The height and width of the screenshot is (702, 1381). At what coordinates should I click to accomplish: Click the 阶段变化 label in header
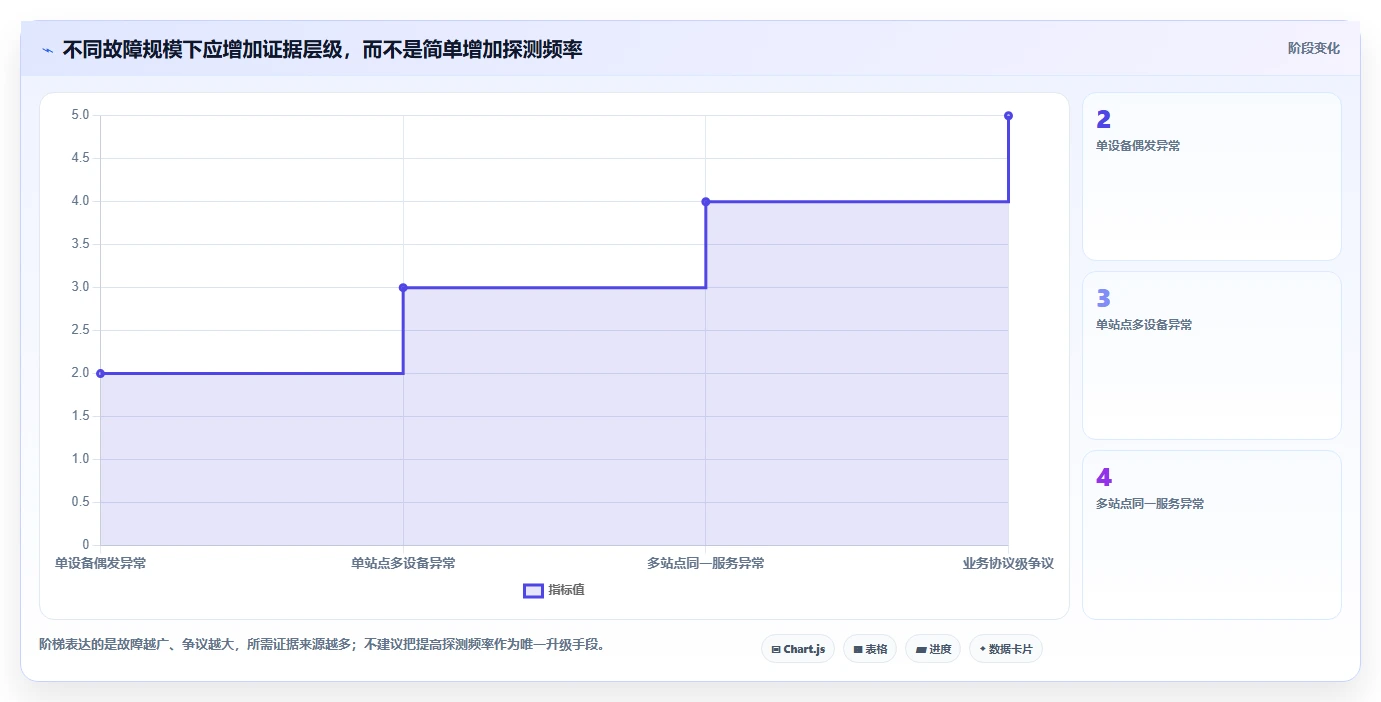[x=1313, y=48]
